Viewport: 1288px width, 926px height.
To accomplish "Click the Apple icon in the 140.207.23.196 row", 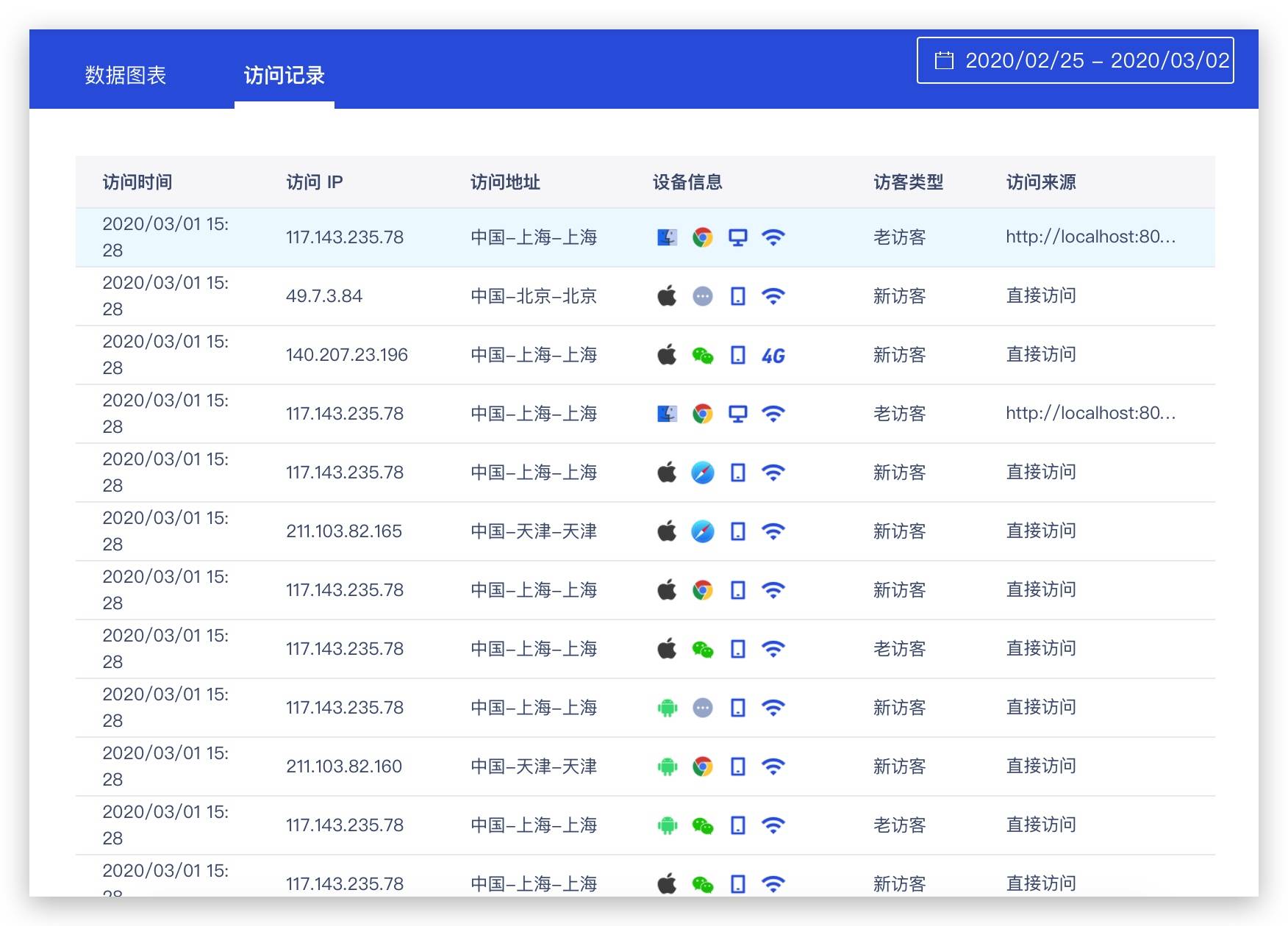I will tap(667, 355).
